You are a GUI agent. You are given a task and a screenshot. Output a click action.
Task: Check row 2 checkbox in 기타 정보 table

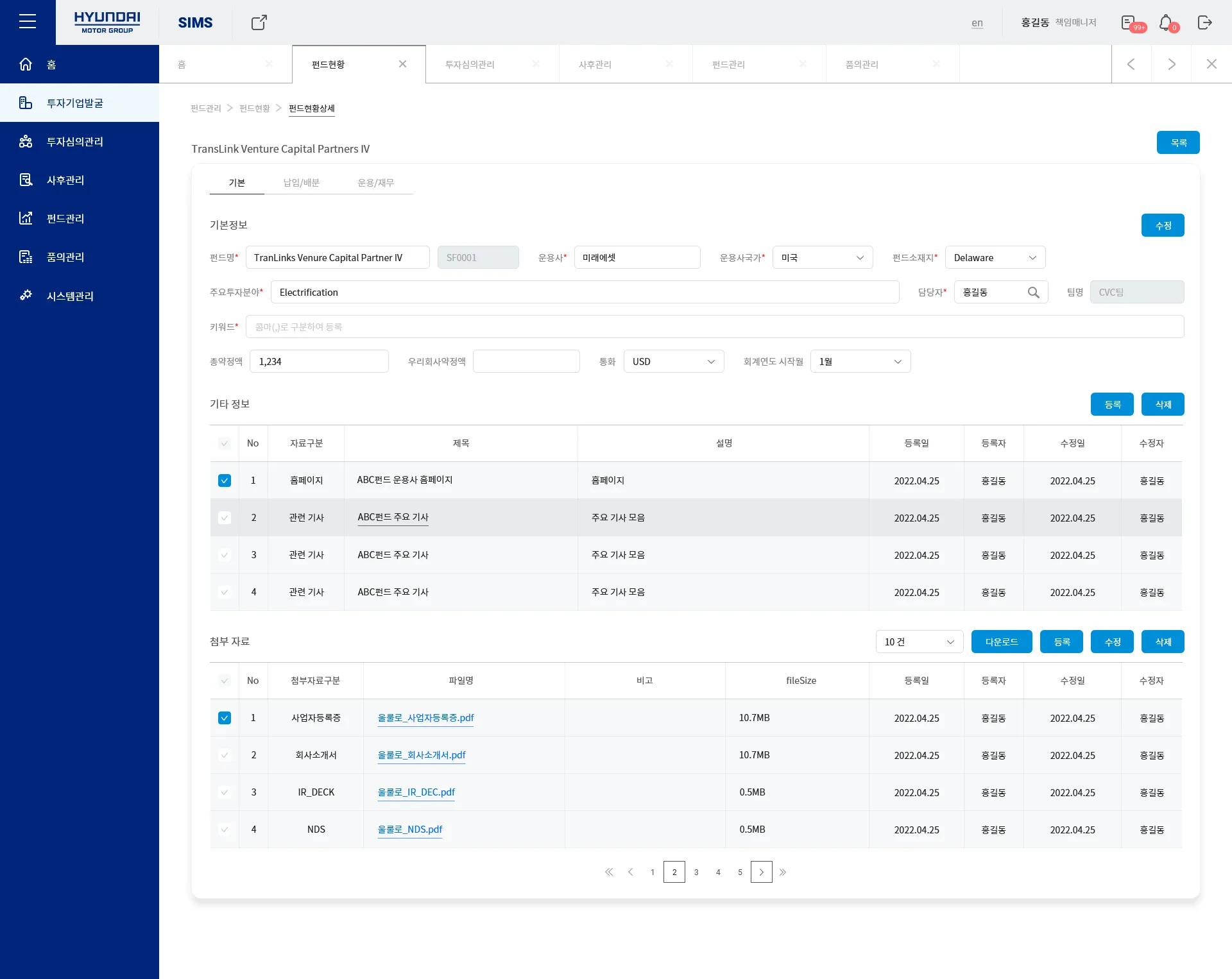(225, 518)
